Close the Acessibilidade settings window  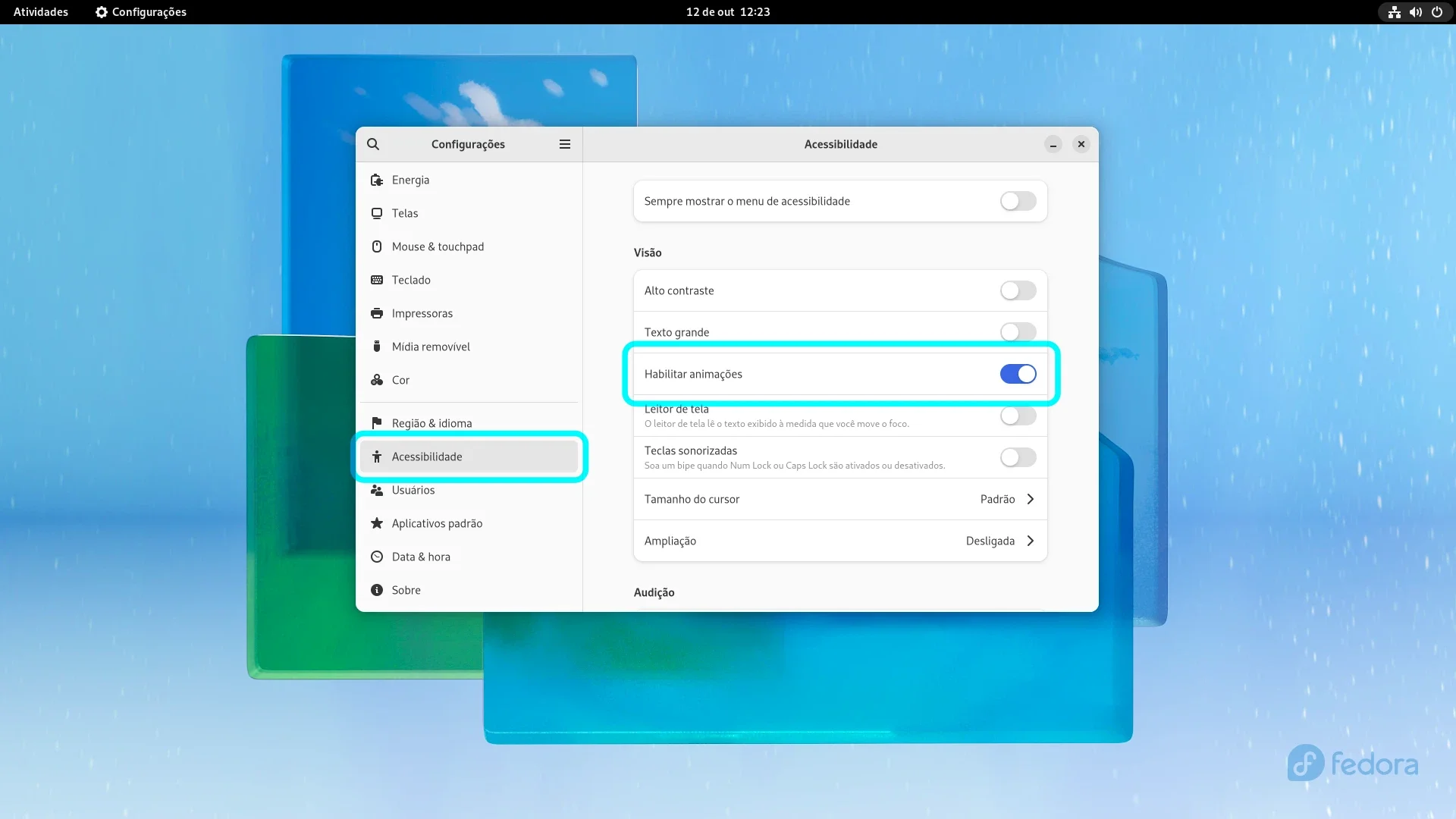coord(1081,144)
